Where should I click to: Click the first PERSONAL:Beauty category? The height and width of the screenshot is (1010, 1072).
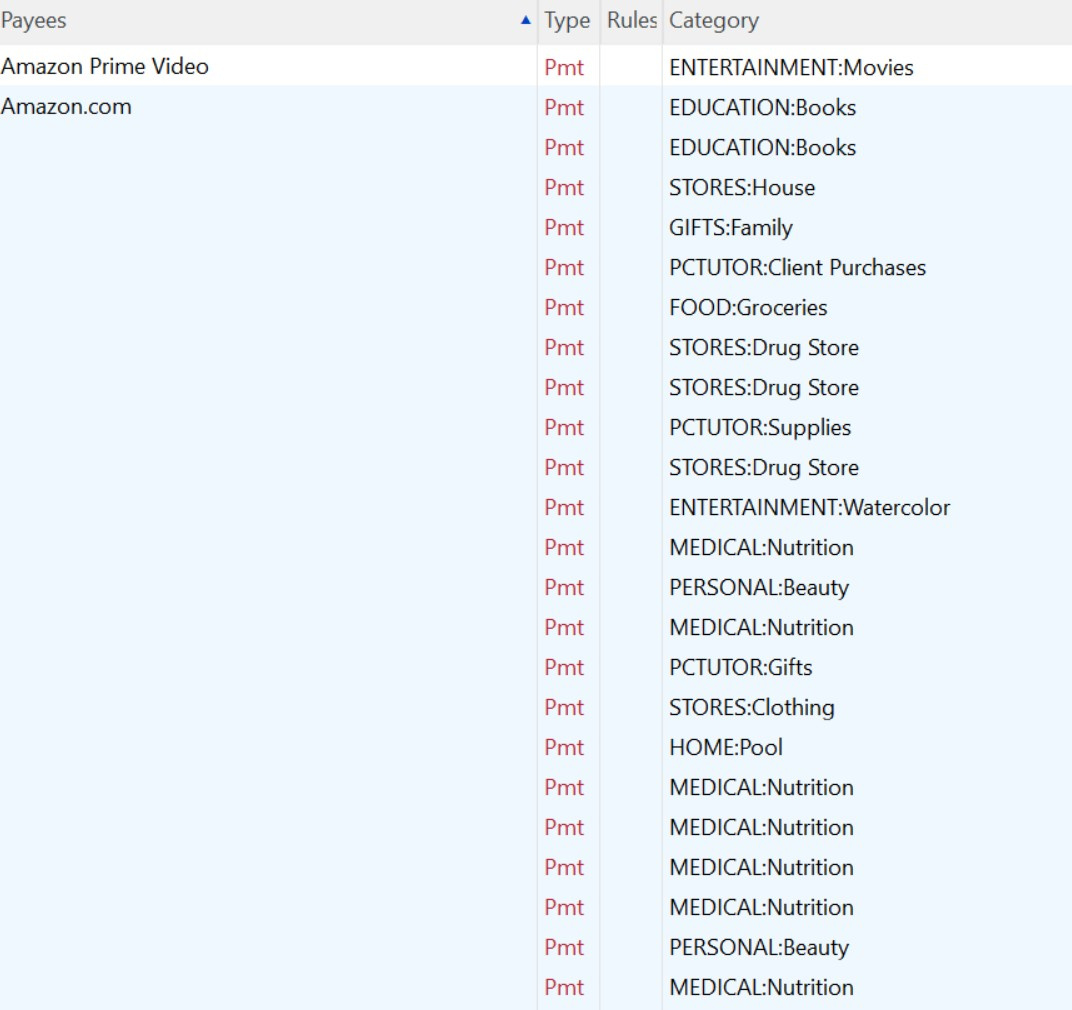pos(757,587)
